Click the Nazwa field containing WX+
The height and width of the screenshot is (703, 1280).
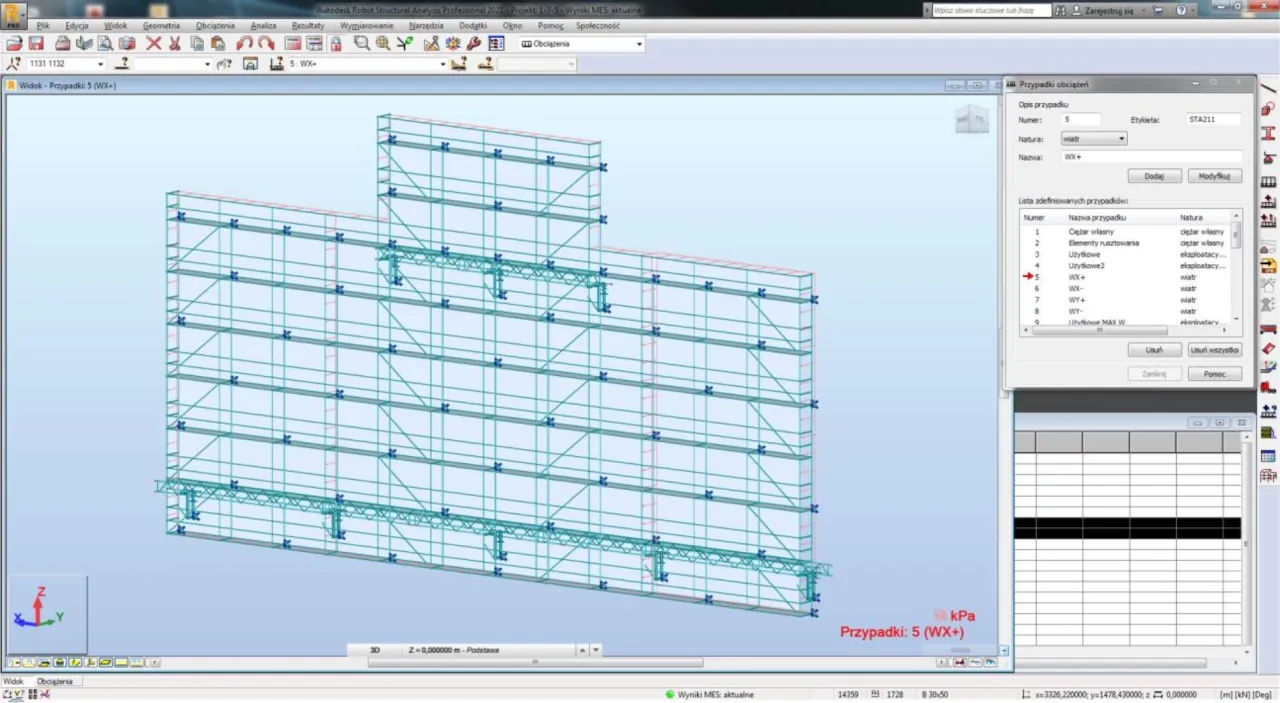coord(1150,157)
